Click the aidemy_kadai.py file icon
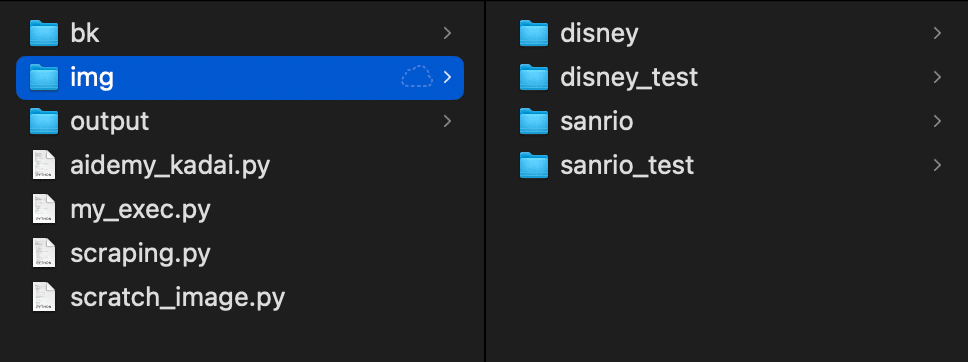The width and height of the screenshot is (968, 362). coord(44,166)
